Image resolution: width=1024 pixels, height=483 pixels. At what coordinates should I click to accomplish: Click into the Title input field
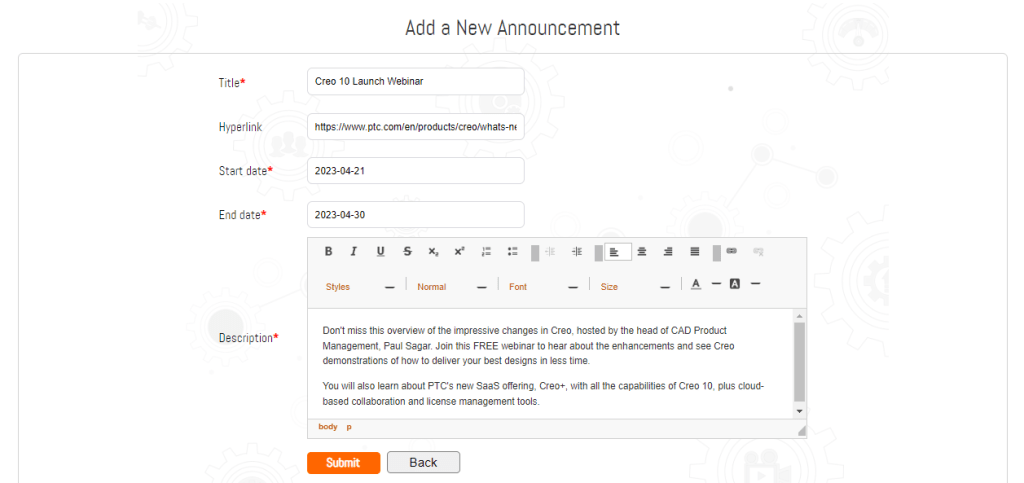point(415,82)
